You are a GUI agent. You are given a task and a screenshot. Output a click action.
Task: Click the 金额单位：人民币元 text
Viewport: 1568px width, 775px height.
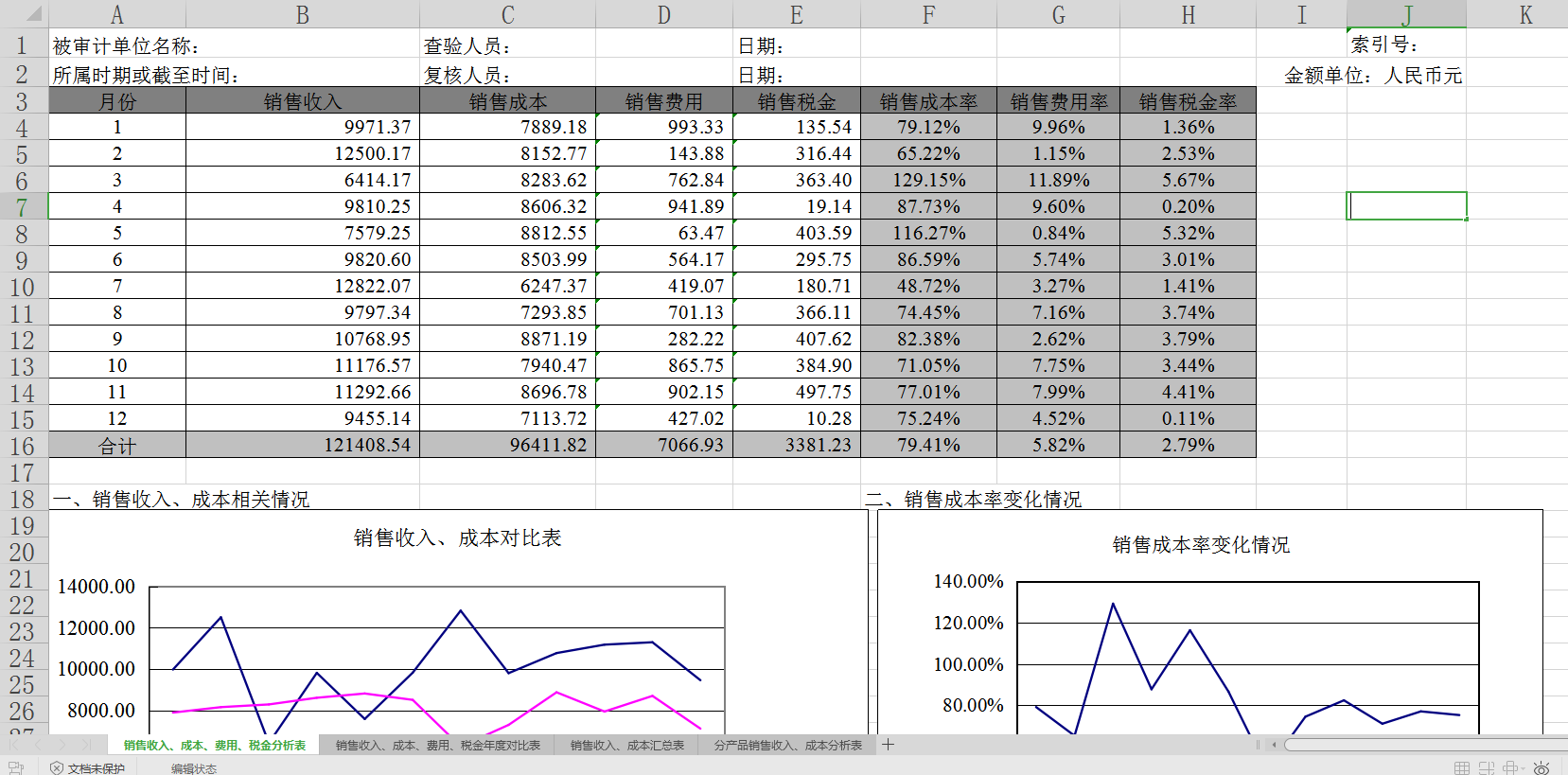pos(1373,76)
